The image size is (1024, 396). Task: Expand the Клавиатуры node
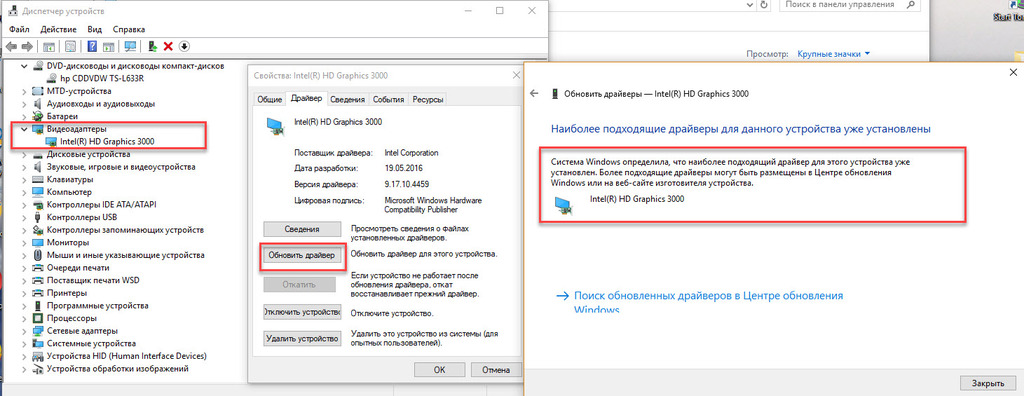coord(25,180)
